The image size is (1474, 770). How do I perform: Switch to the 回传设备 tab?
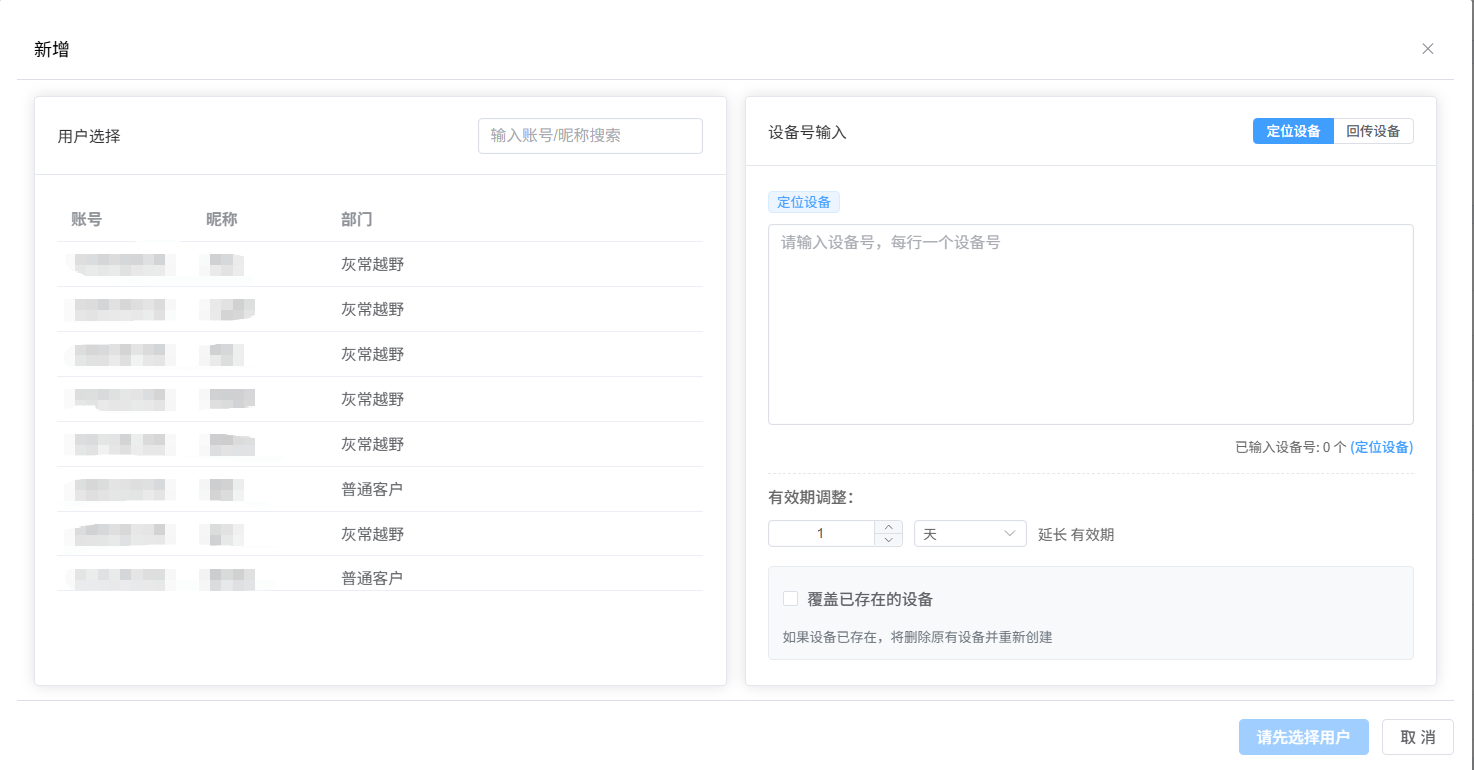point(1374,130)
